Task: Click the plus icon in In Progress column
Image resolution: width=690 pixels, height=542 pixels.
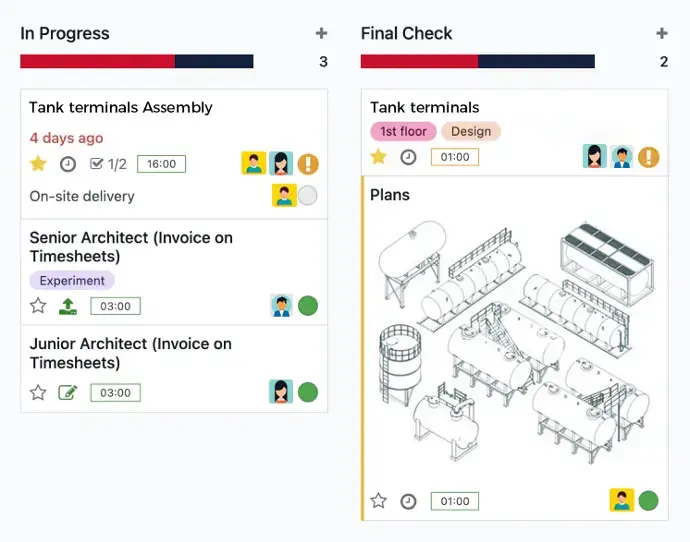Action: [x=321, y=33]
